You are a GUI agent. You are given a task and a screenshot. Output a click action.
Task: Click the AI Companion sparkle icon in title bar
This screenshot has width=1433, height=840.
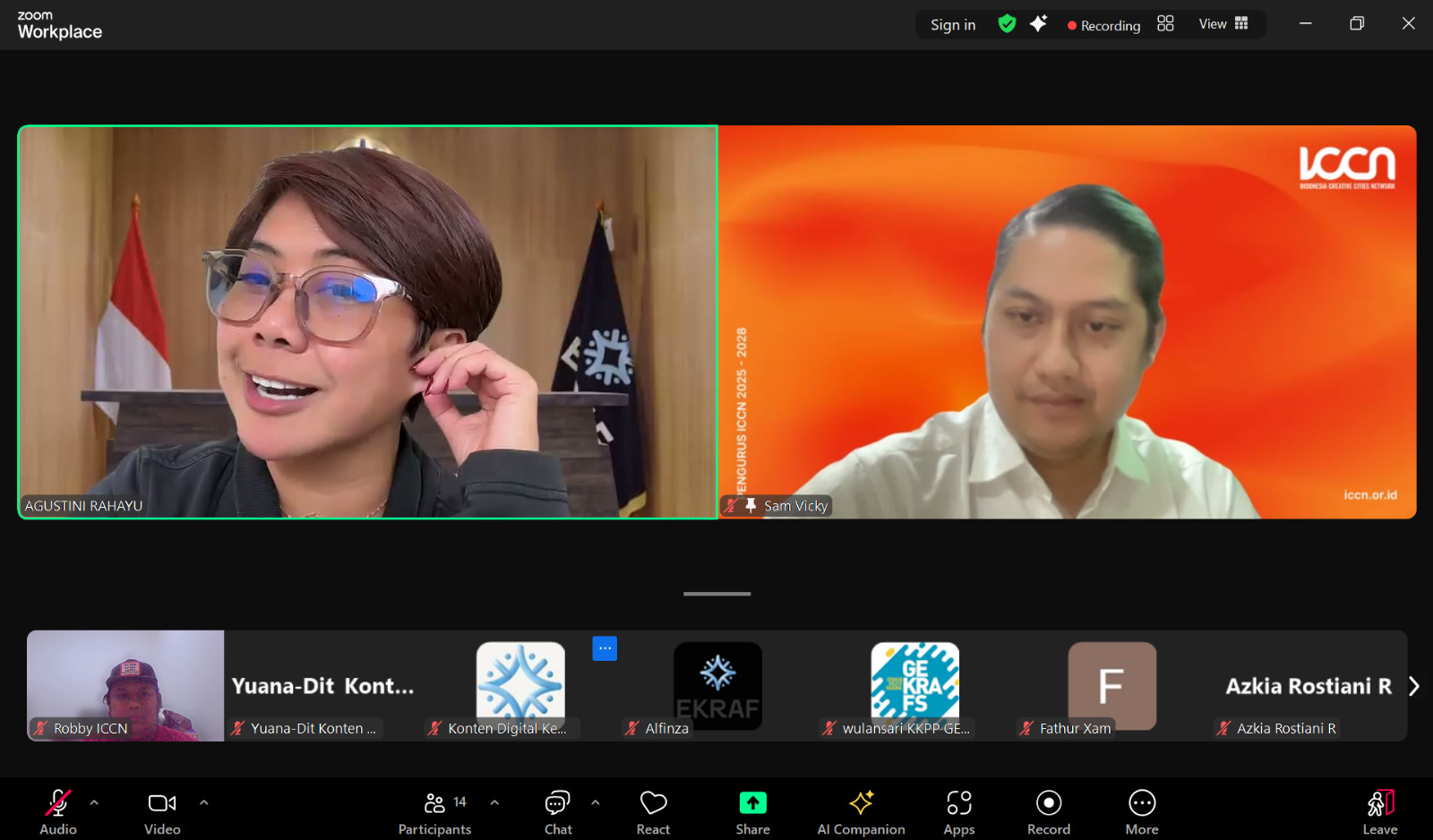1038,24
